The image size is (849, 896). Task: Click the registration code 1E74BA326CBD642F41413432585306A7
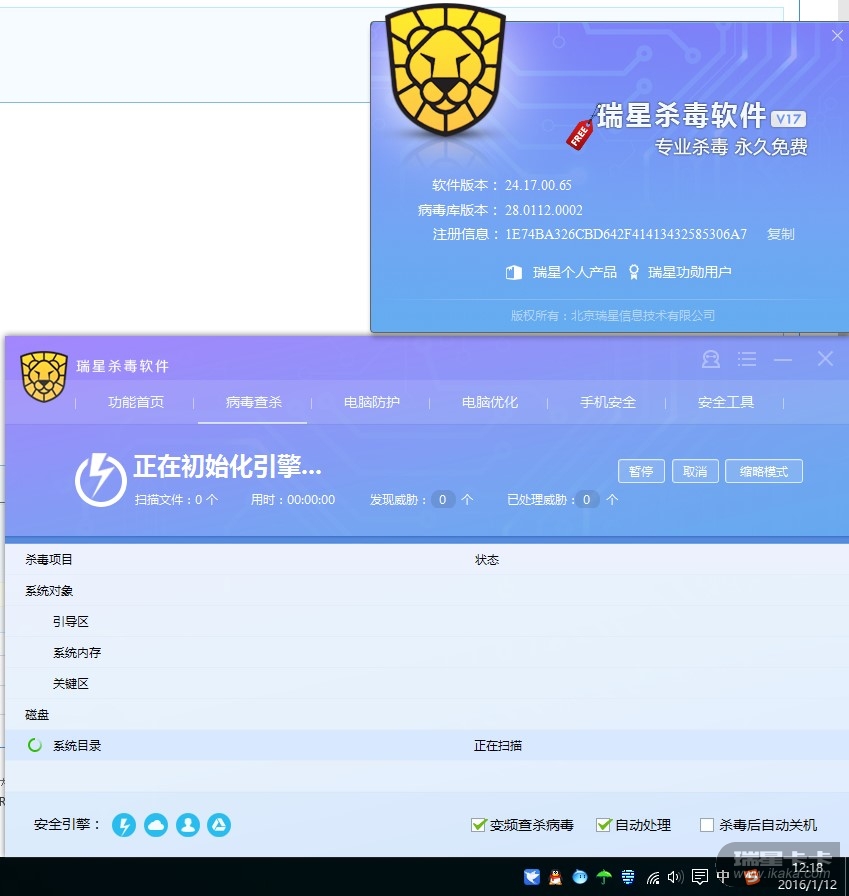tap(626, 234)
